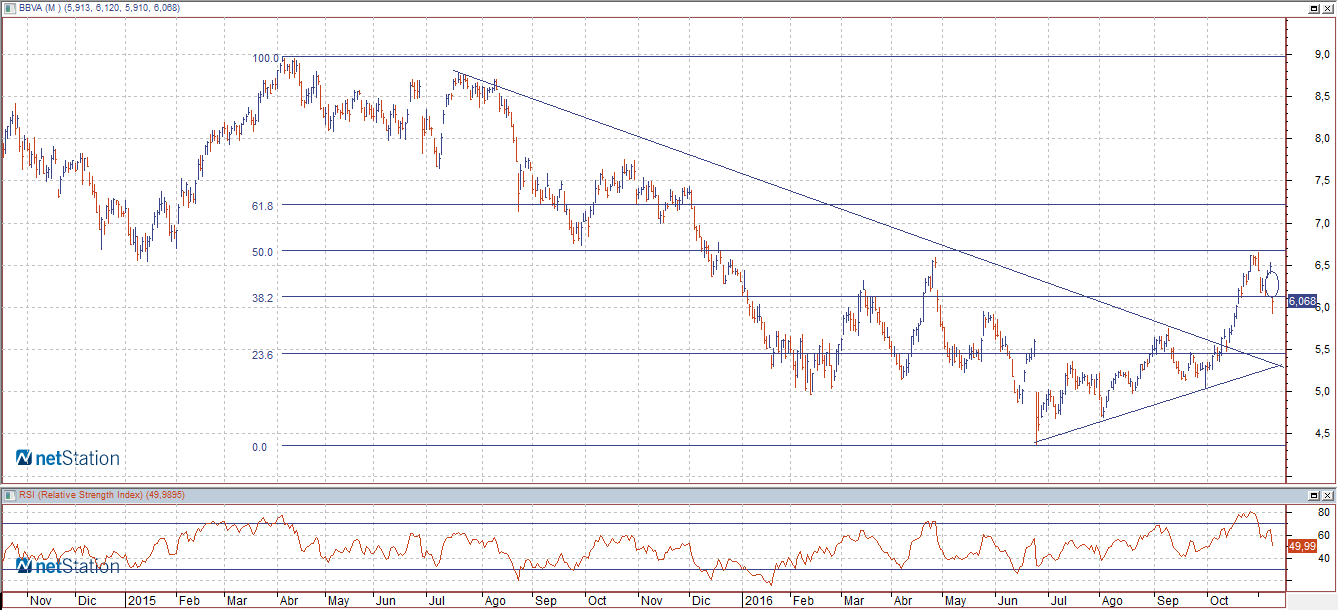Click the 61.8 Fibonacci level label

(x=263, y=205)
